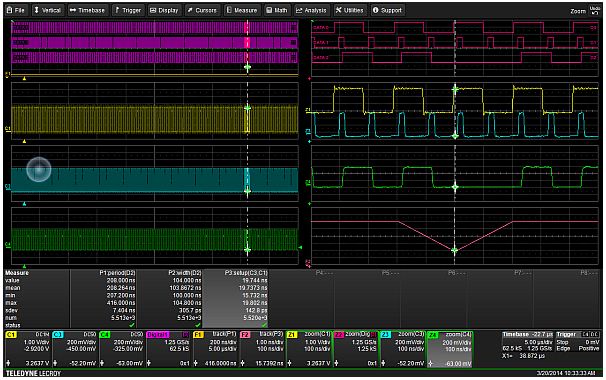Select the C3 channel descriptor box
Screen dimensions: 606x380
[75, 349]
